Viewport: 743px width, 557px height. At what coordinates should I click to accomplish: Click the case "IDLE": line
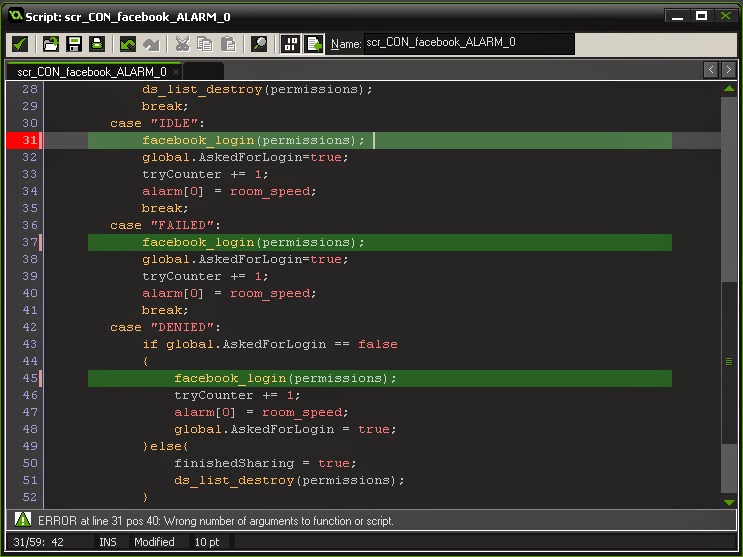tap(157, 123)
